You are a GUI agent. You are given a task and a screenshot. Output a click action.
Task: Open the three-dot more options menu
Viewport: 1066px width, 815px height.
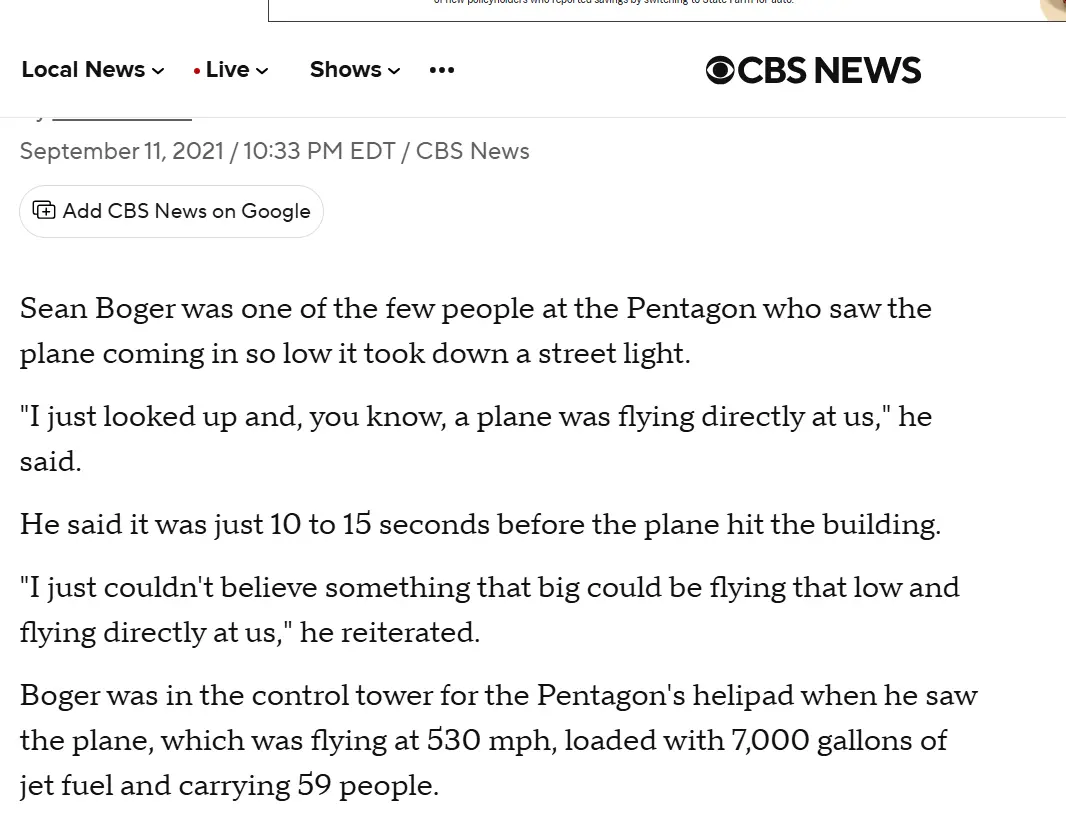point(441,70)
